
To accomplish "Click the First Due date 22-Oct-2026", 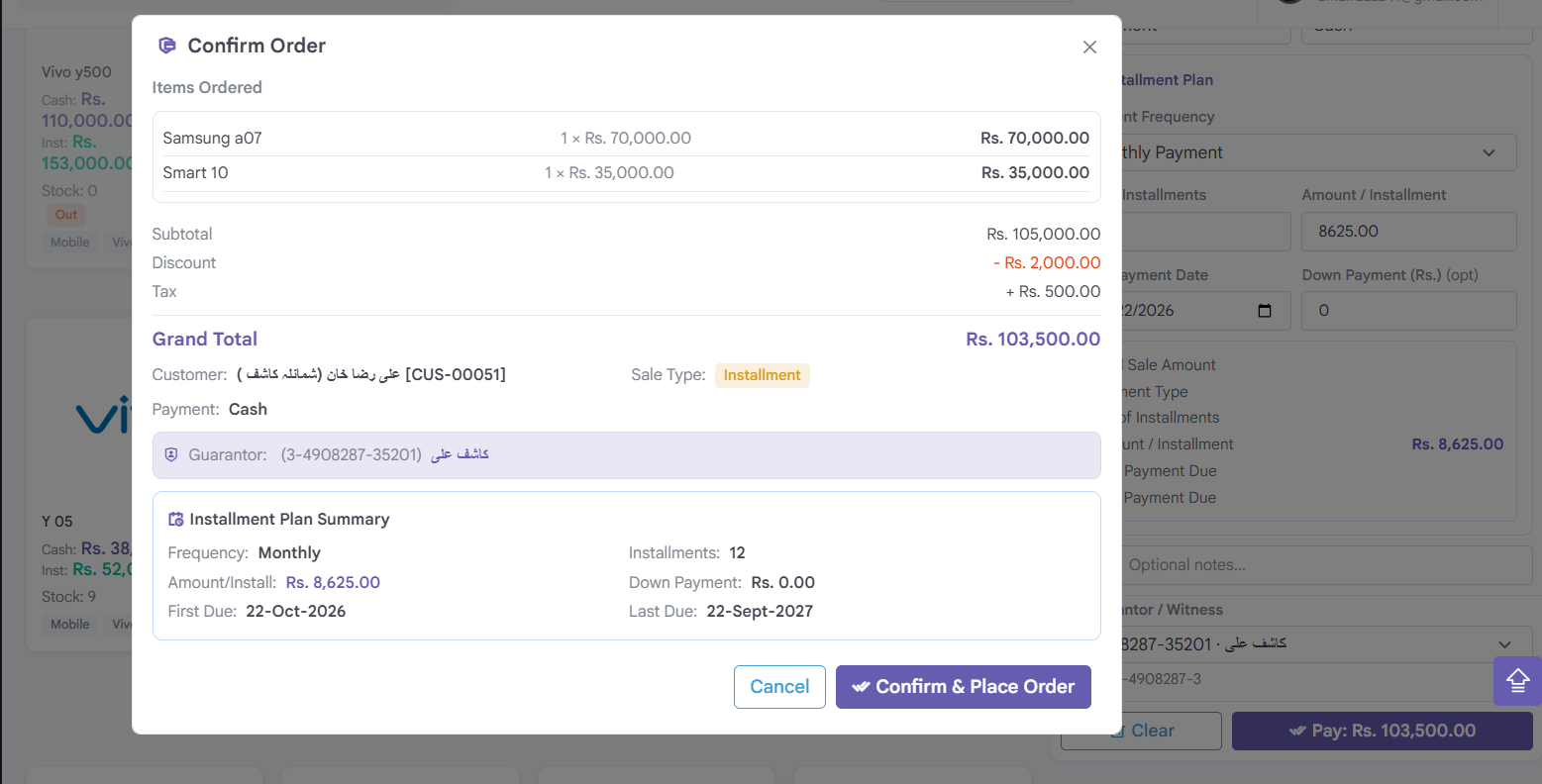I will pyautogui.click(x=296, y=612).
